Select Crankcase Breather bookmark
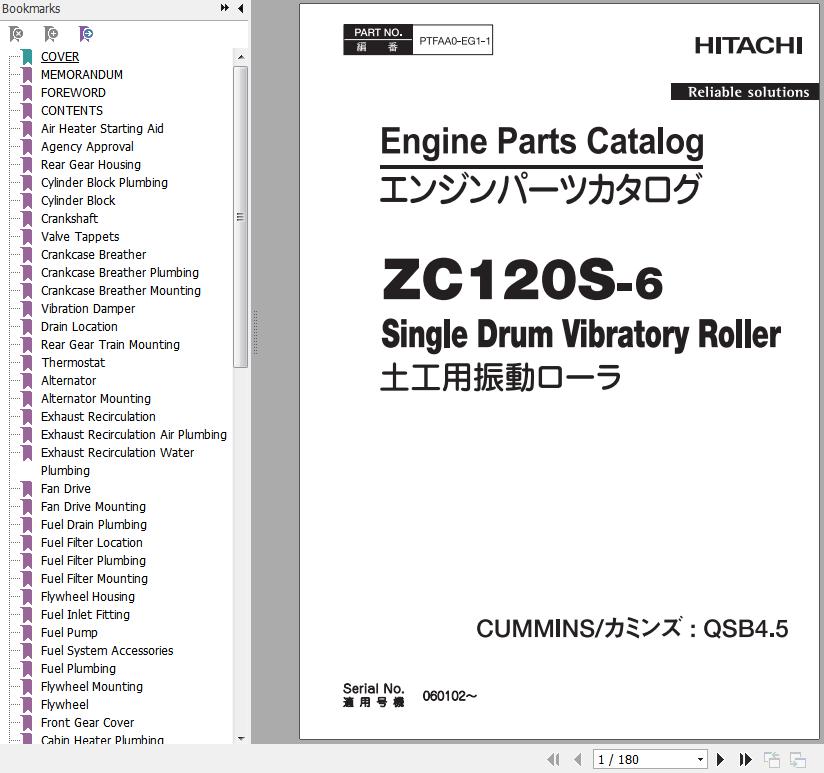824x773 pixels. (94, 254)
